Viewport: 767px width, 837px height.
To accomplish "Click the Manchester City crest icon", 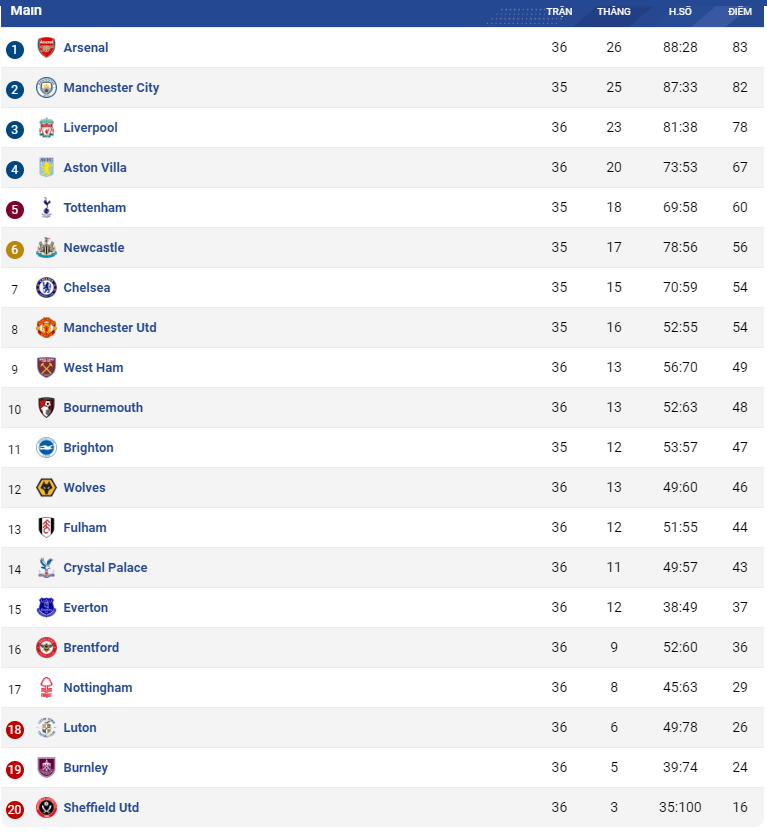I will 46,88.
